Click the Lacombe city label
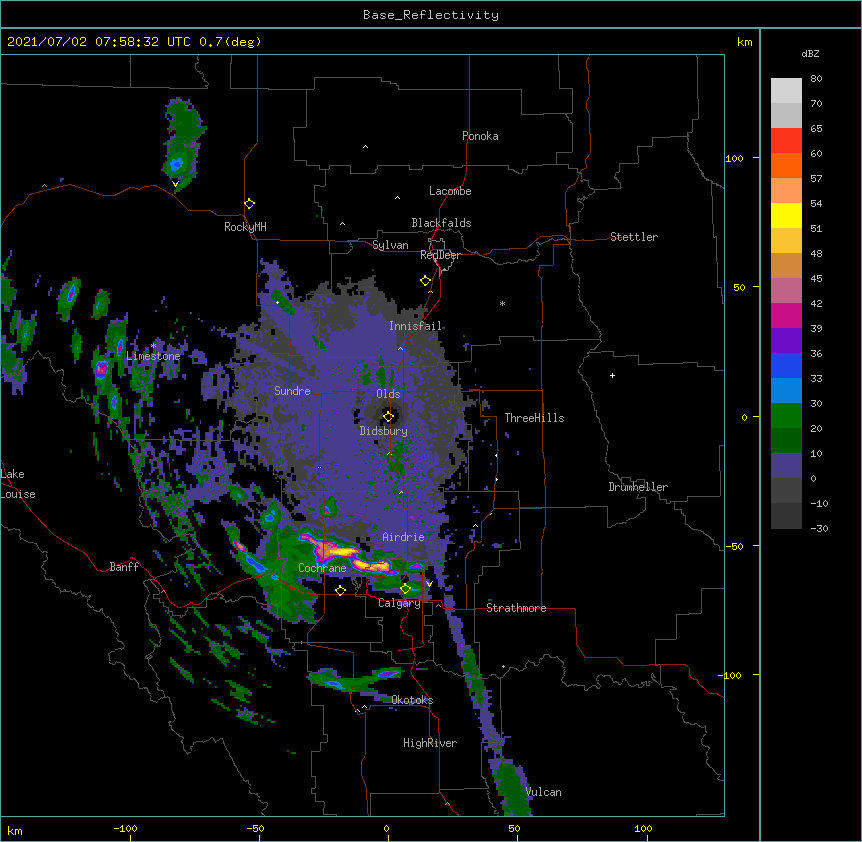Viewport: 862px width, 842px height. pos(450,191)
